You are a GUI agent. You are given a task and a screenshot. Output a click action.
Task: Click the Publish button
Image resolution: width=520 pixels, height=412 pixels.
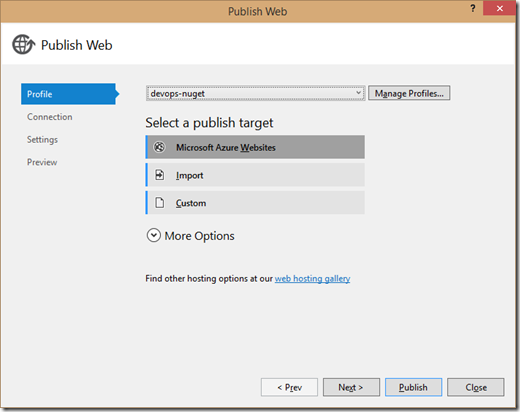click(x=413, y=387)
